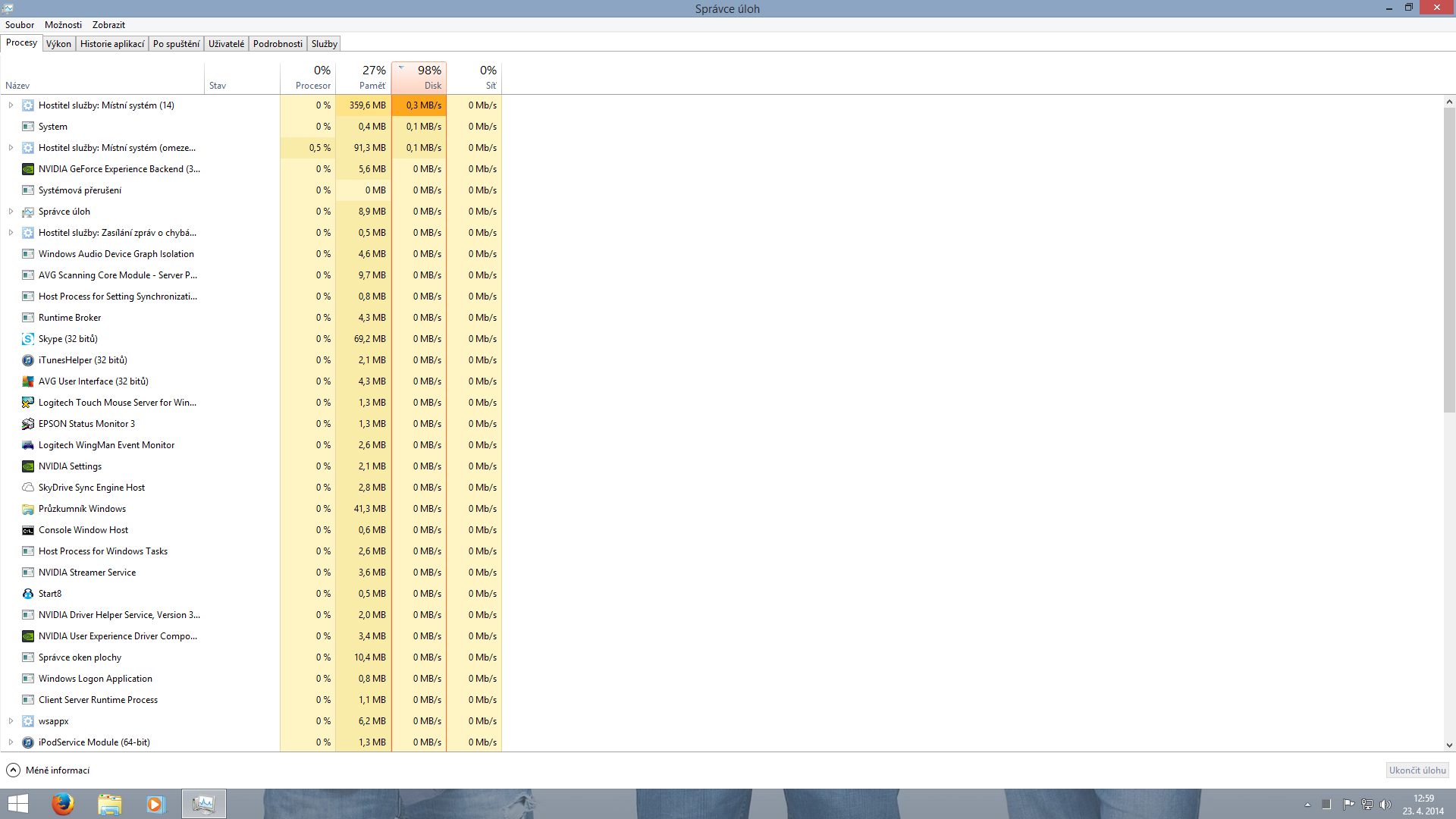Expand the wsappx process group
1456x819 pixels.
point(11,721)
